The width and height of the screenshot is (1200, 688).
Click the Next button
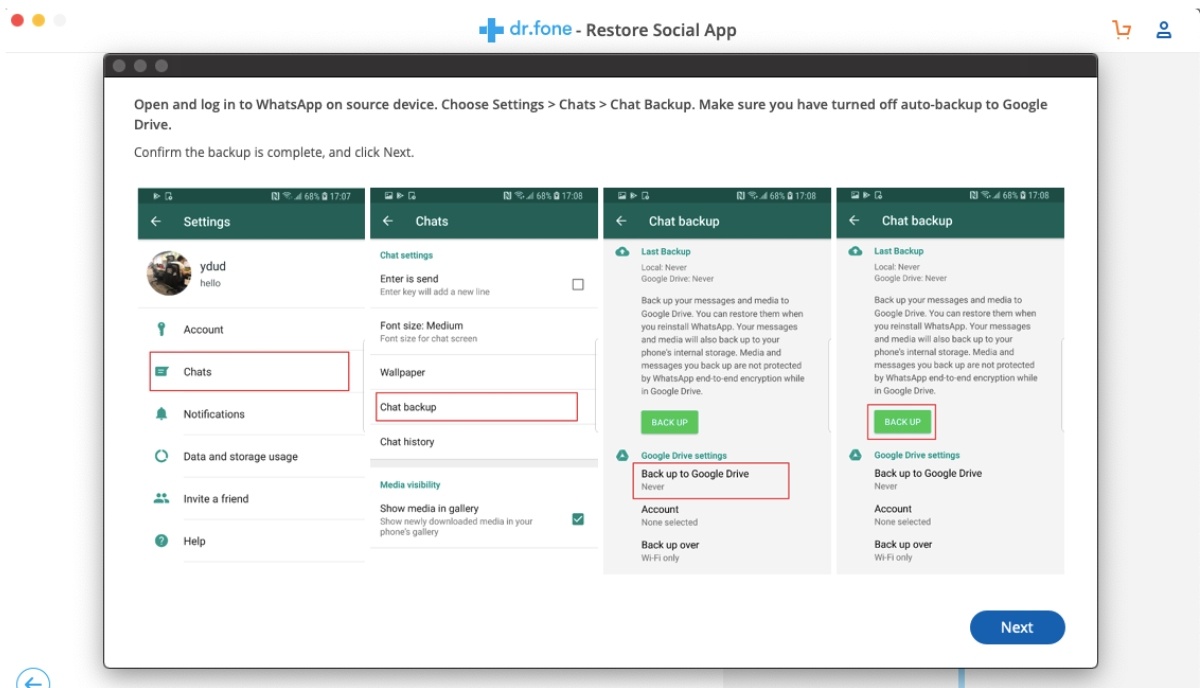click(1017, 627)
